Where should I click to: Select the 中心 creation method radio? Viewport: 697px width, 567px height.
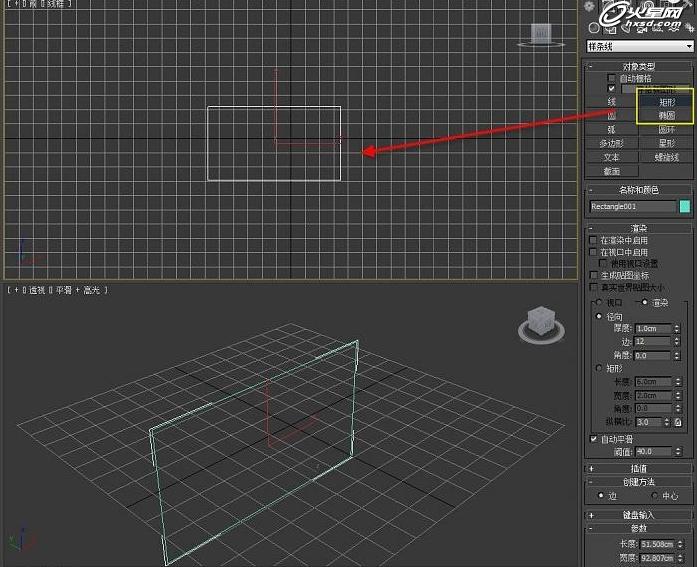[653, 495]
